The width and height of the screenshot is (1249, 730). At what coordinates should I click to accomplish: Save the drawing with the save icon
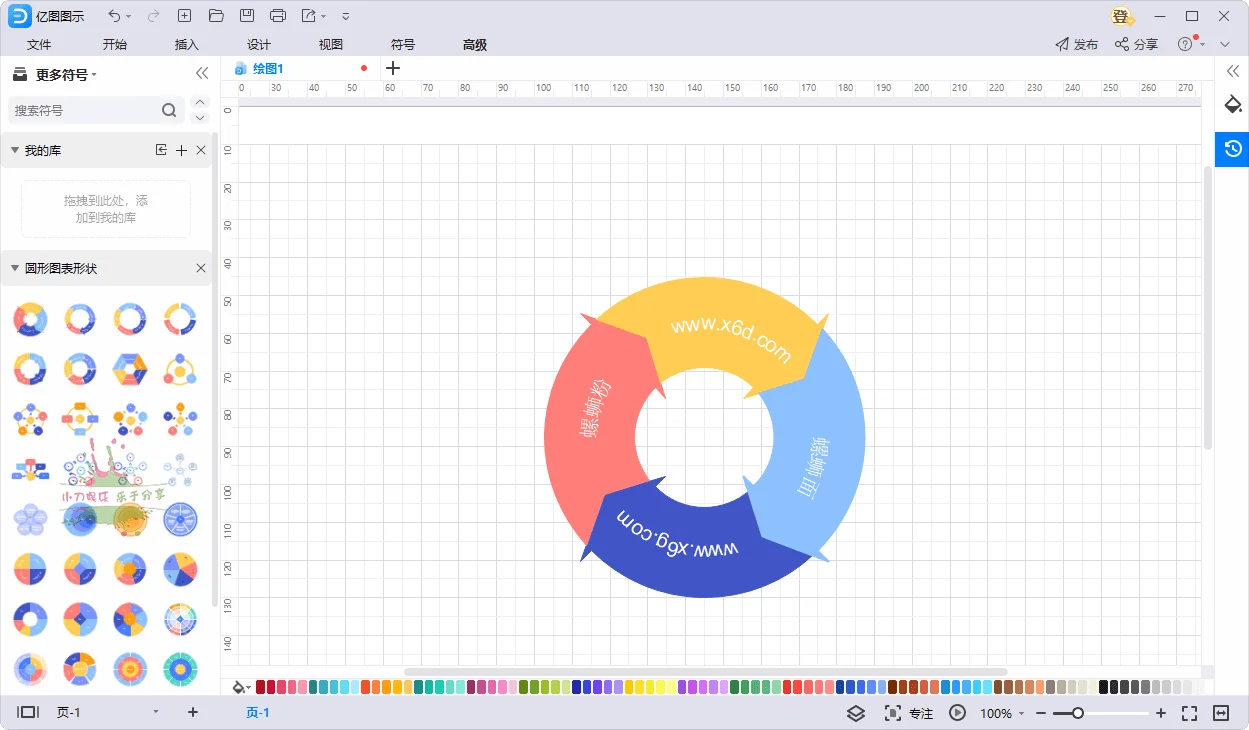coord(246,15)
